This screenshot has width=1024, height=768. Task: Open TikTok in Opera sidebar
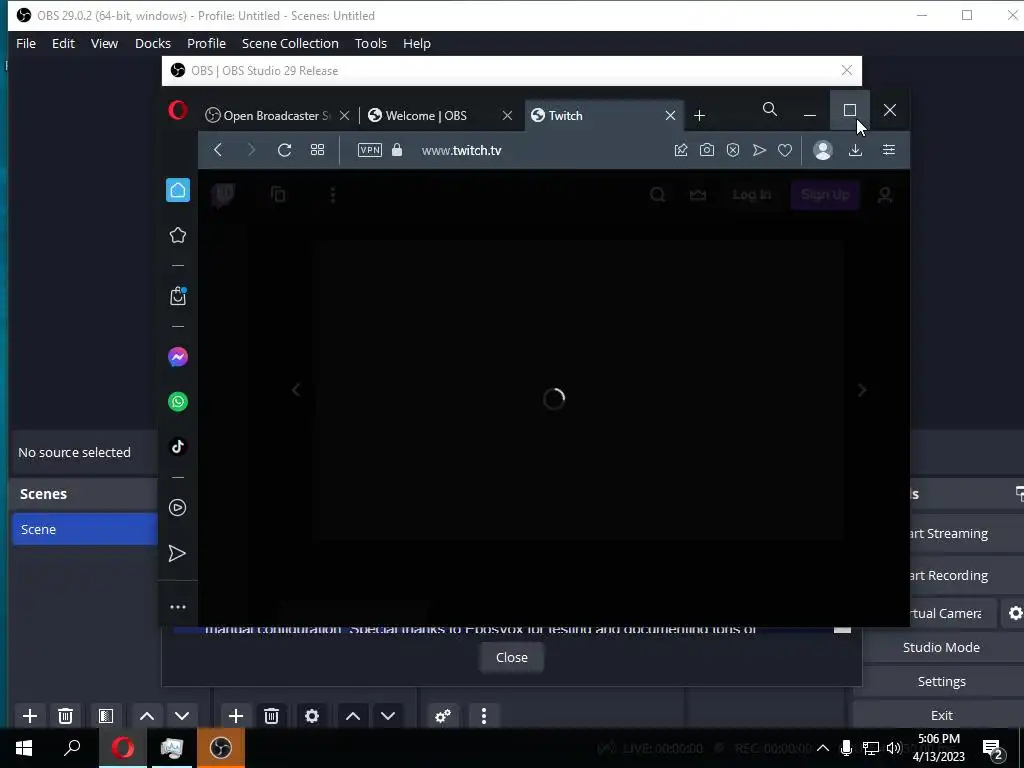tap(178, 447)
